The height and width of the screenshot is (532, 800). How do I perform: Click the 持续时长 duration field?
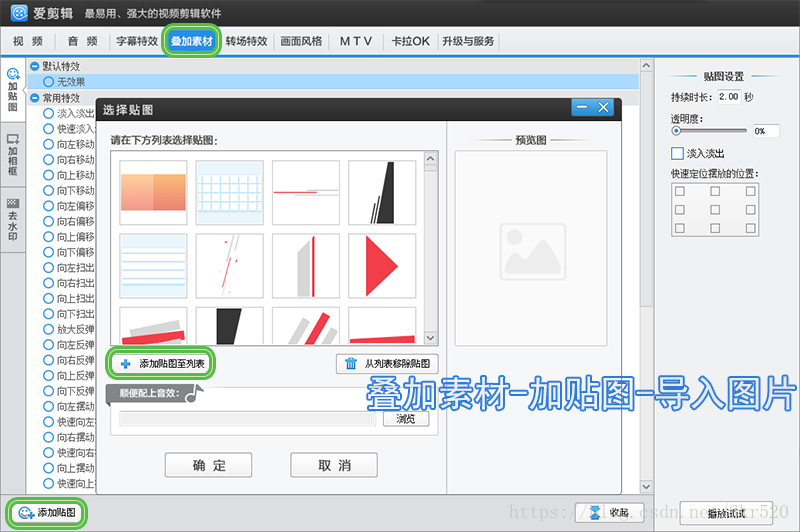729,96
